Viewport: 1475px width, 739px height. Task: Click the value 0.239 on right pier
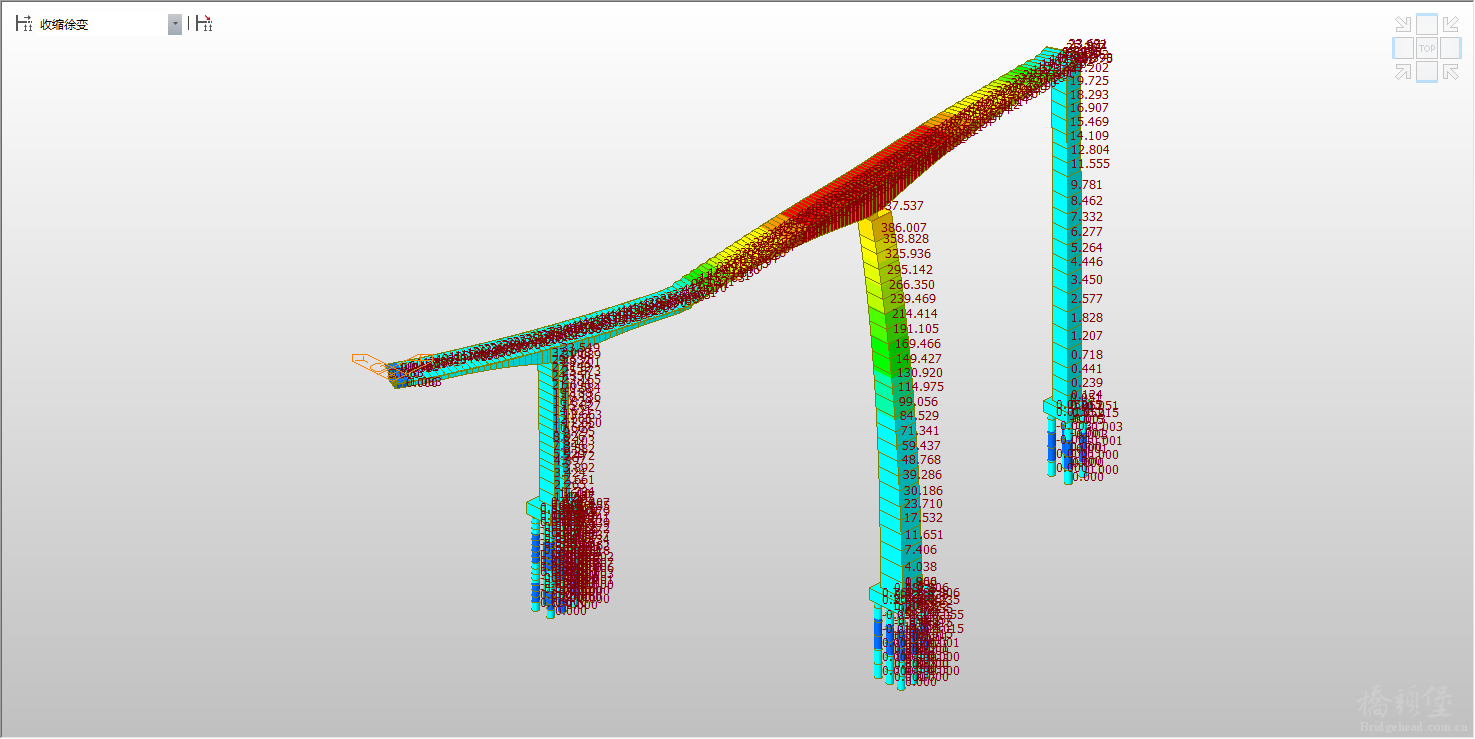(x=1087, y=383)
